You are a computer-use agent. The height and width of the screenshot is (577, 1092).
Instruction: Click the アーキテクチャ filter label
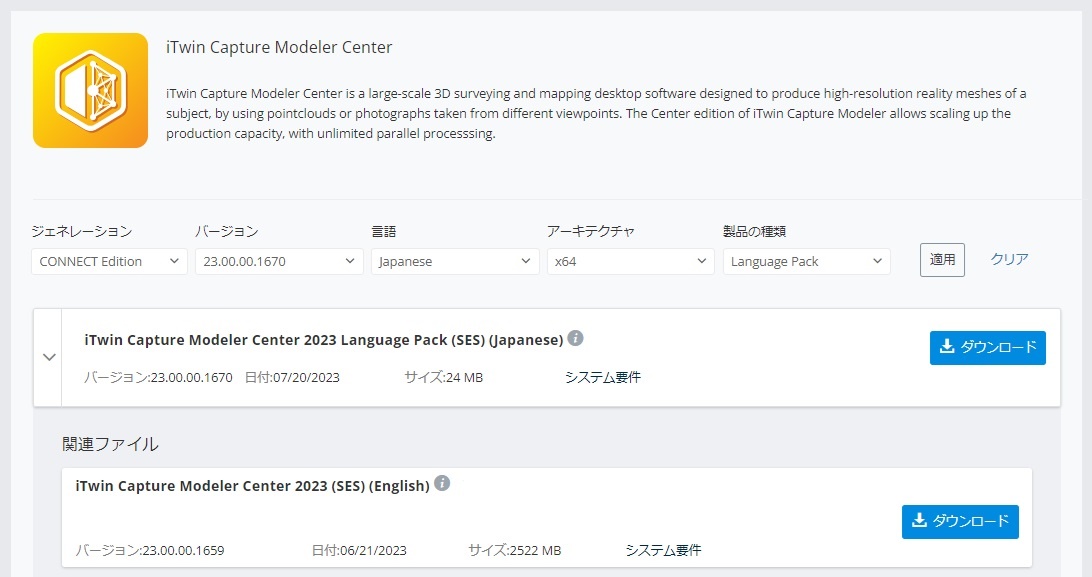(591, 231)
